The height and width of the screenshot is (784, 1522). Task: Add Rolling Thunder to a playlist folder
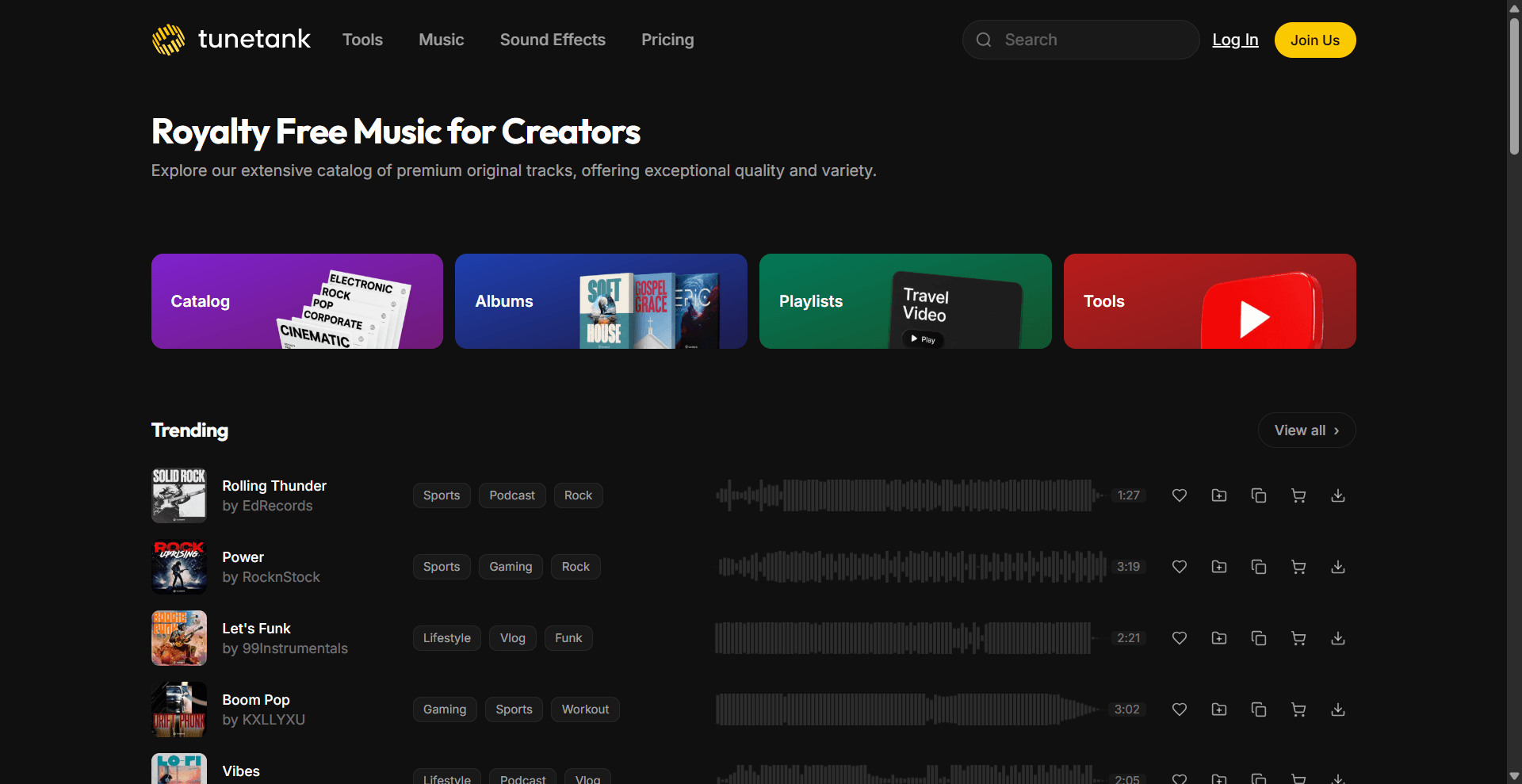click(x=1219, y=495)
